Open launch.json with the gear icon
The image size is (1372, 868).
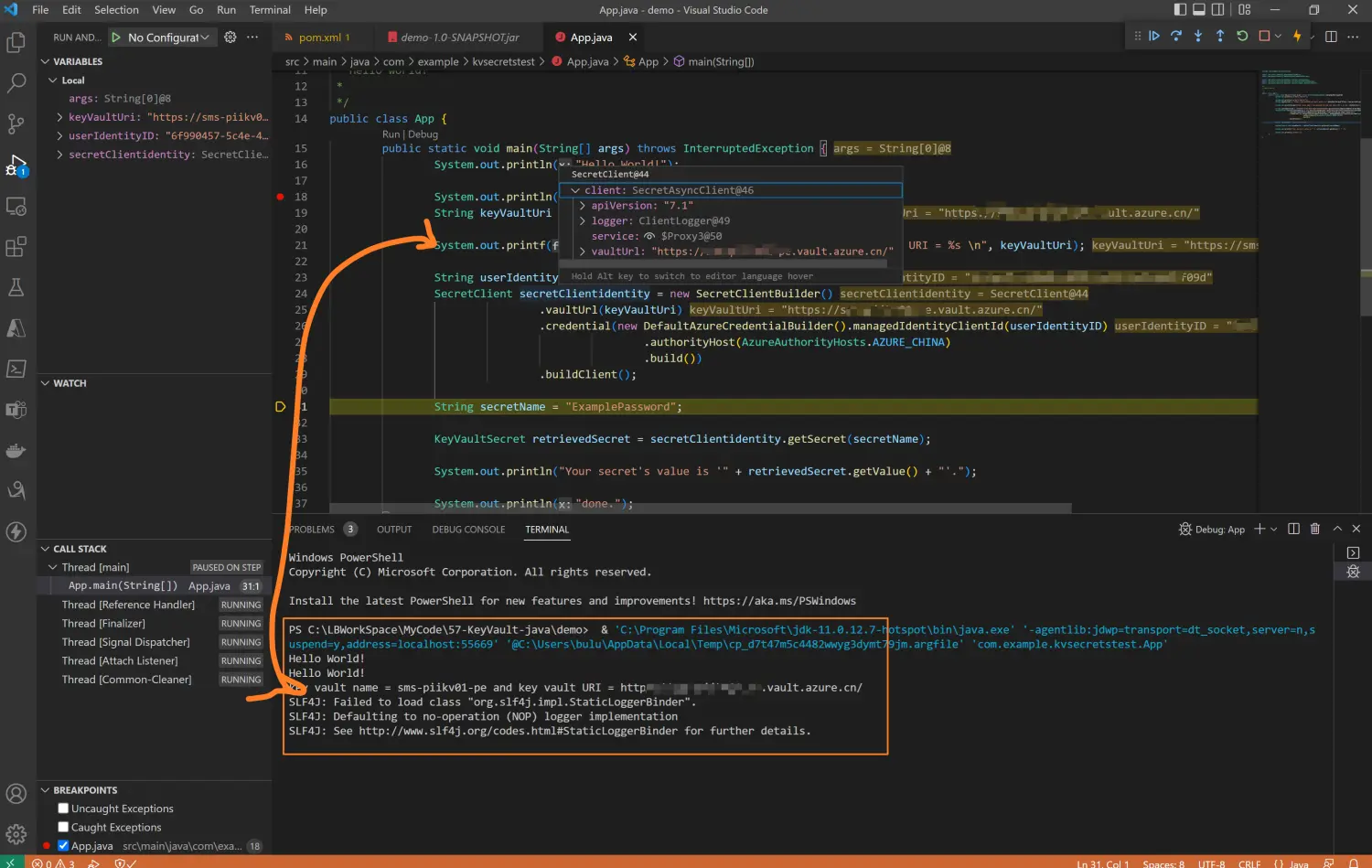(x=230, y=38)
